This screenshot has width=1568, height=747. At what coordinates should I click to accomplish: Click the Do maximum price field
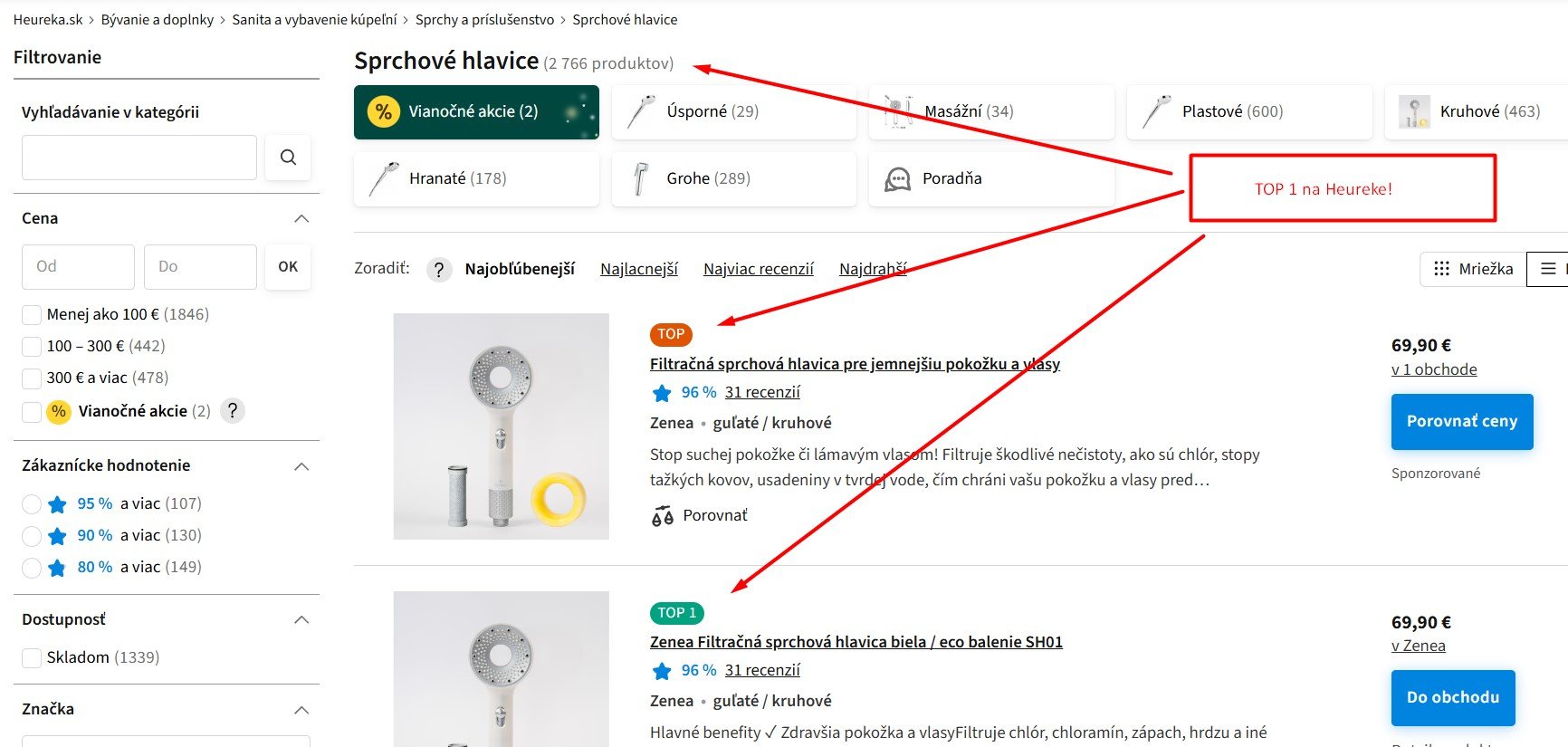click(200, 267)
